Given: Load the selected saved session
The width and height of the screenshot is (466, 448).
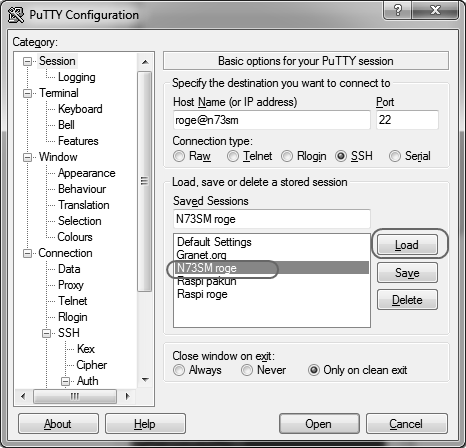Looking at the screenshot, I should click(x=407, y=245).
